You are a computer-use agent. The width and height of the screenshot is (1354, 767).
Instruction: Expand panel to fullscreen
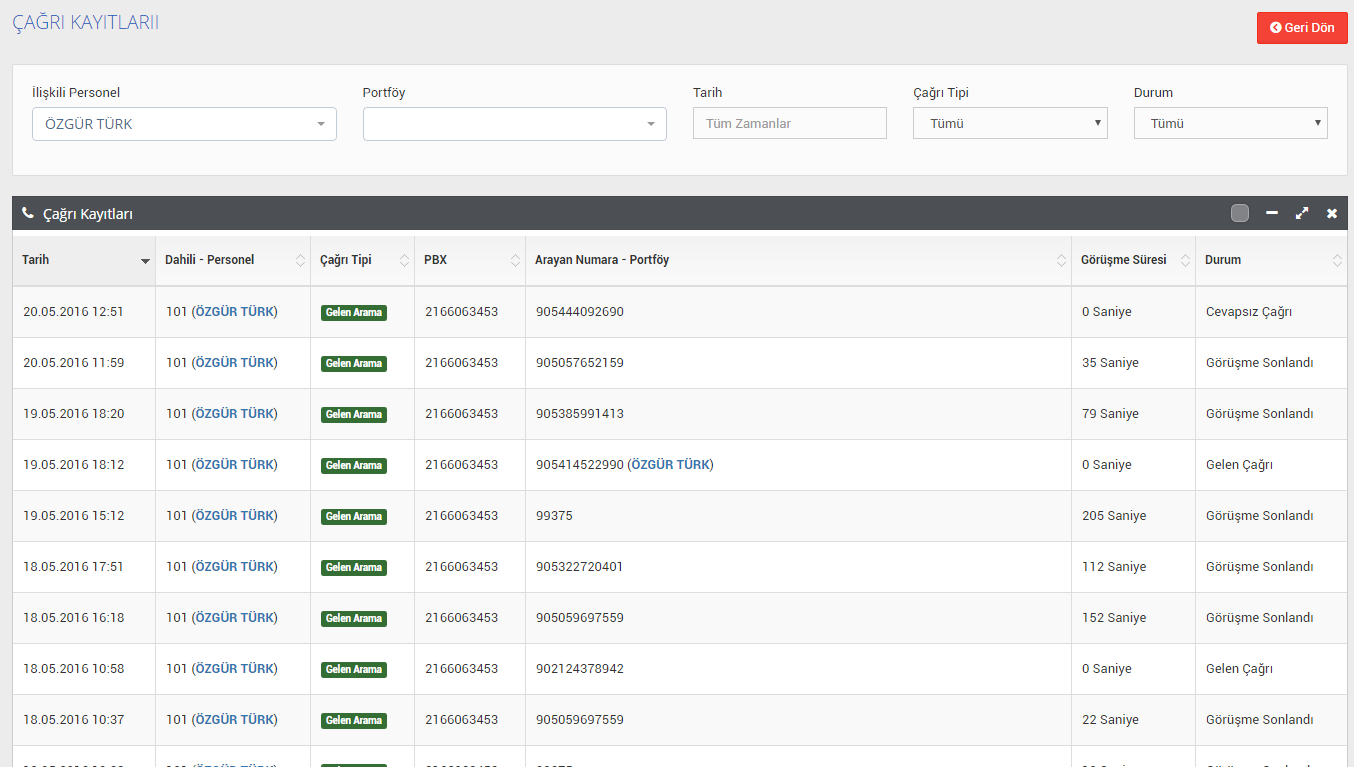(x=1302, y=213)
